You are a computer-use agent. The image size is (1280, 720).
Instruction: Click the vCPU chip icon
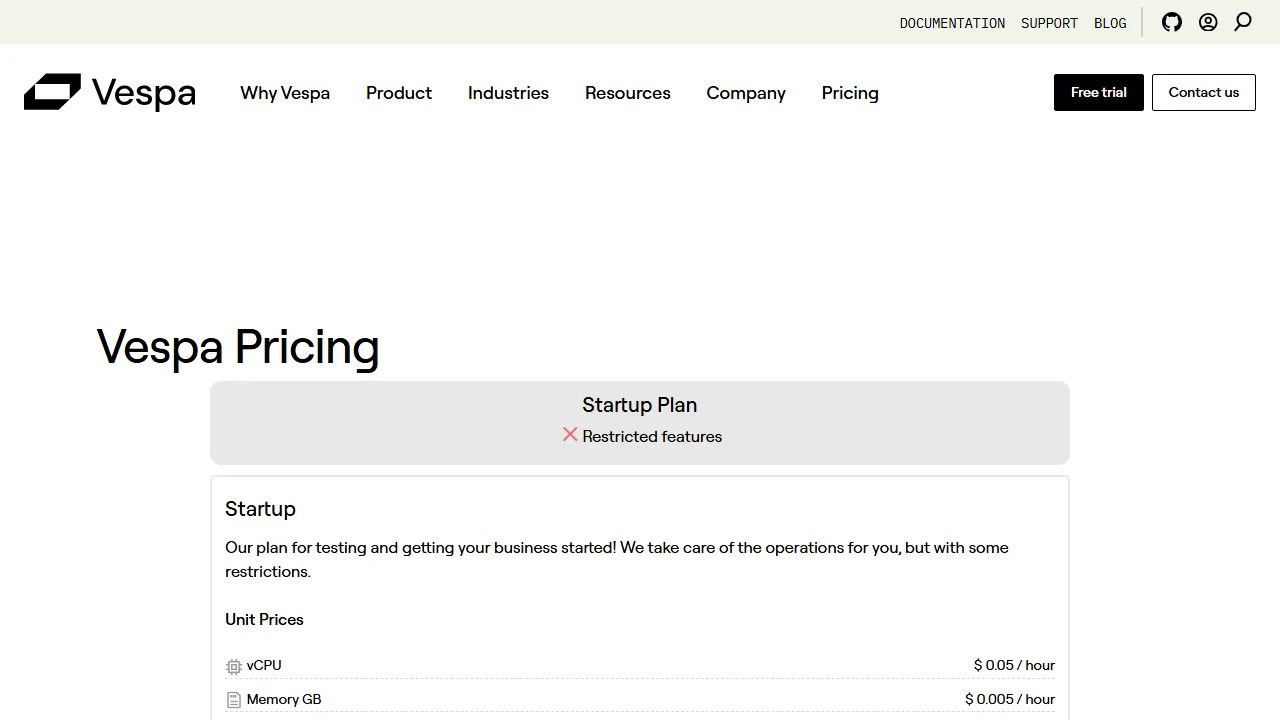coord(234,666)
